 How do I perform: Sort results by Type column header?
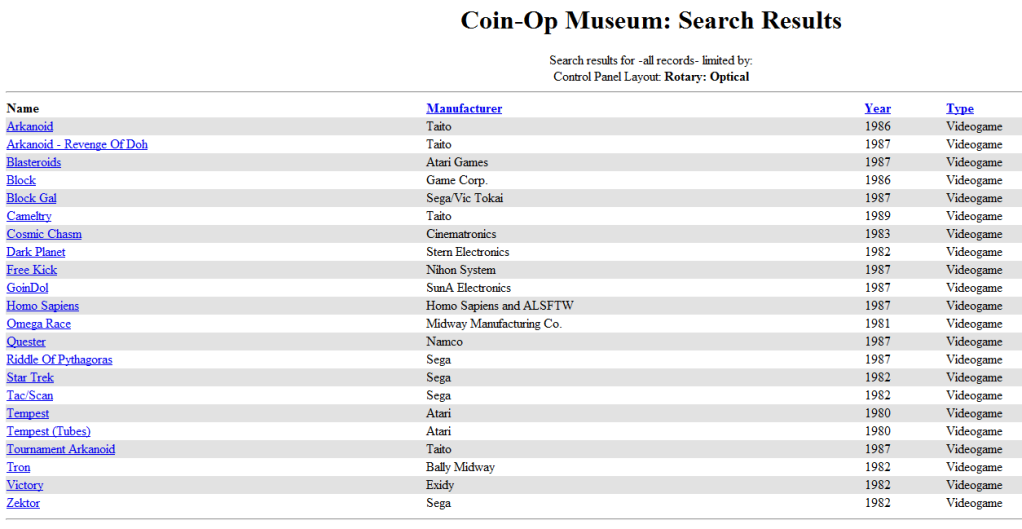click(x=959, y=109)
